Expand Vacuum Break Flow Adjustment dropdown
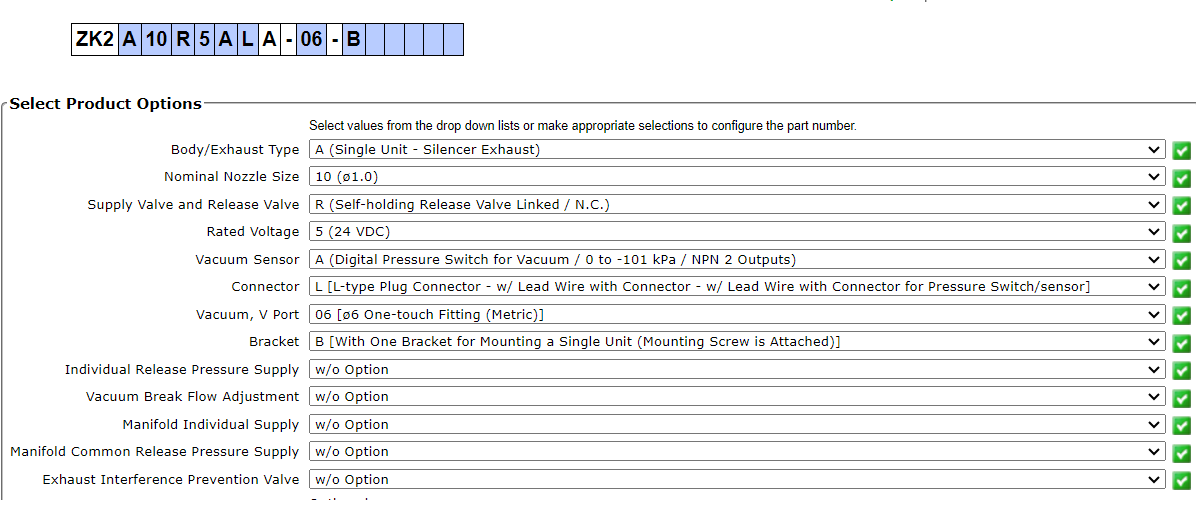 point(737,397)
